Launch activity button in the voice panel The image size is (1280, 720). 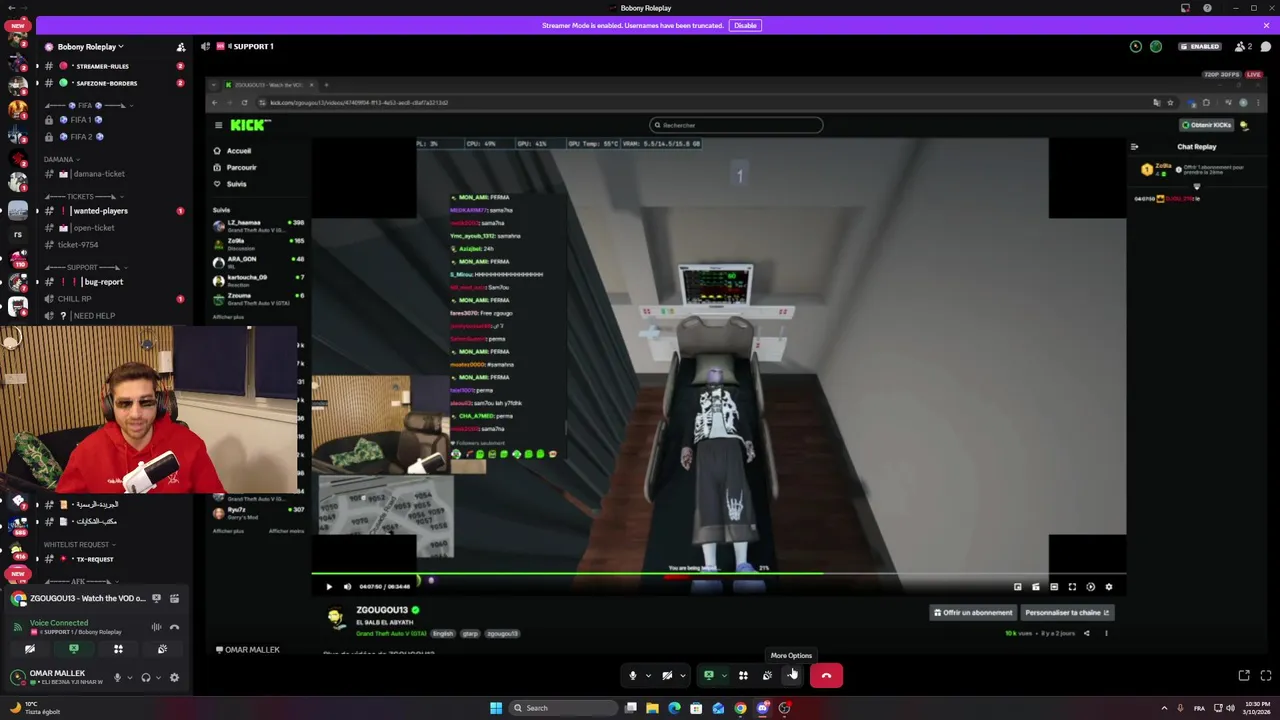pyautogui.click(x=118, y=649)
